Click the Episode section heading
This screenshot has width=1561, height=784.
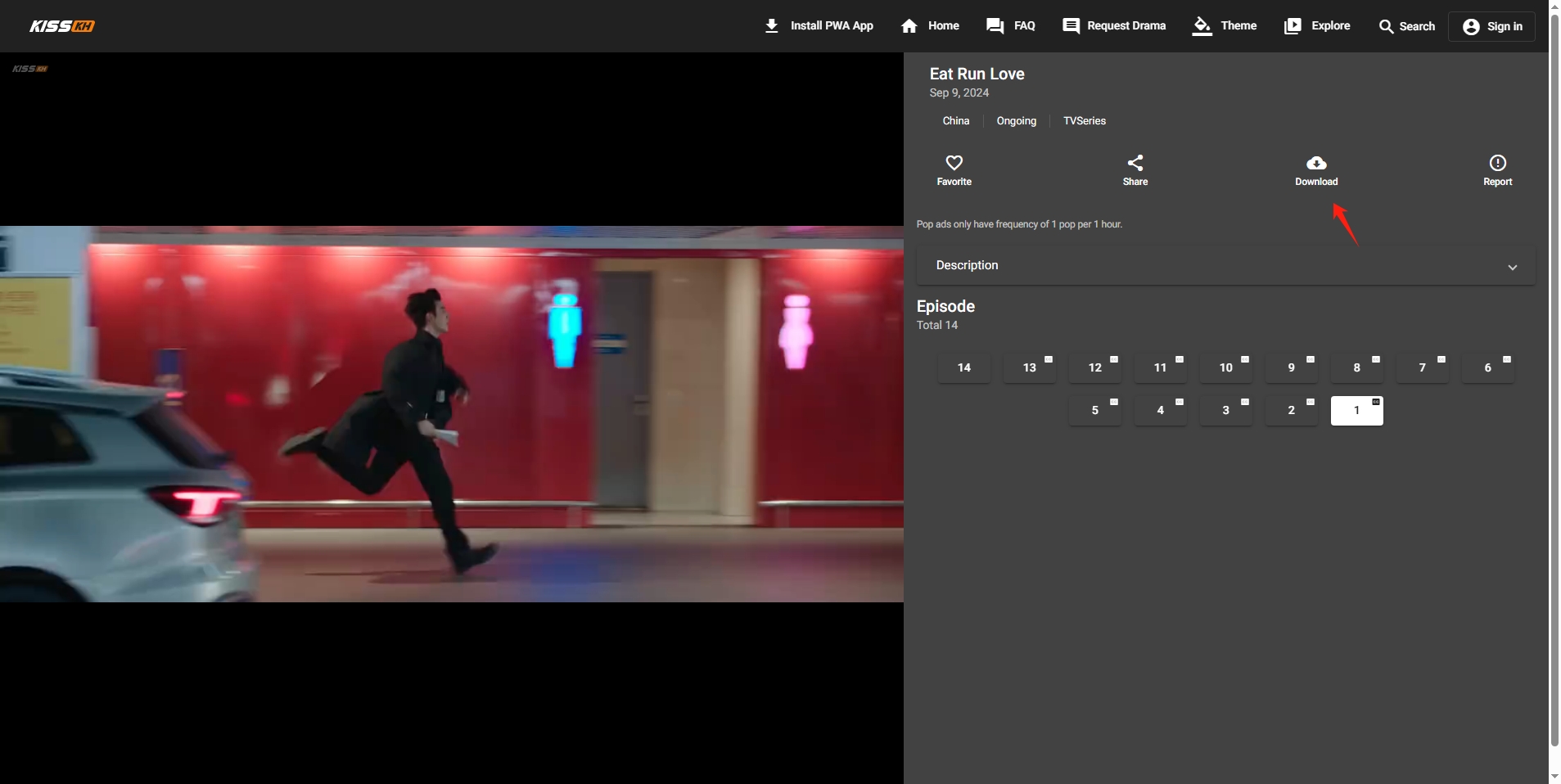(x=945, y=306)
